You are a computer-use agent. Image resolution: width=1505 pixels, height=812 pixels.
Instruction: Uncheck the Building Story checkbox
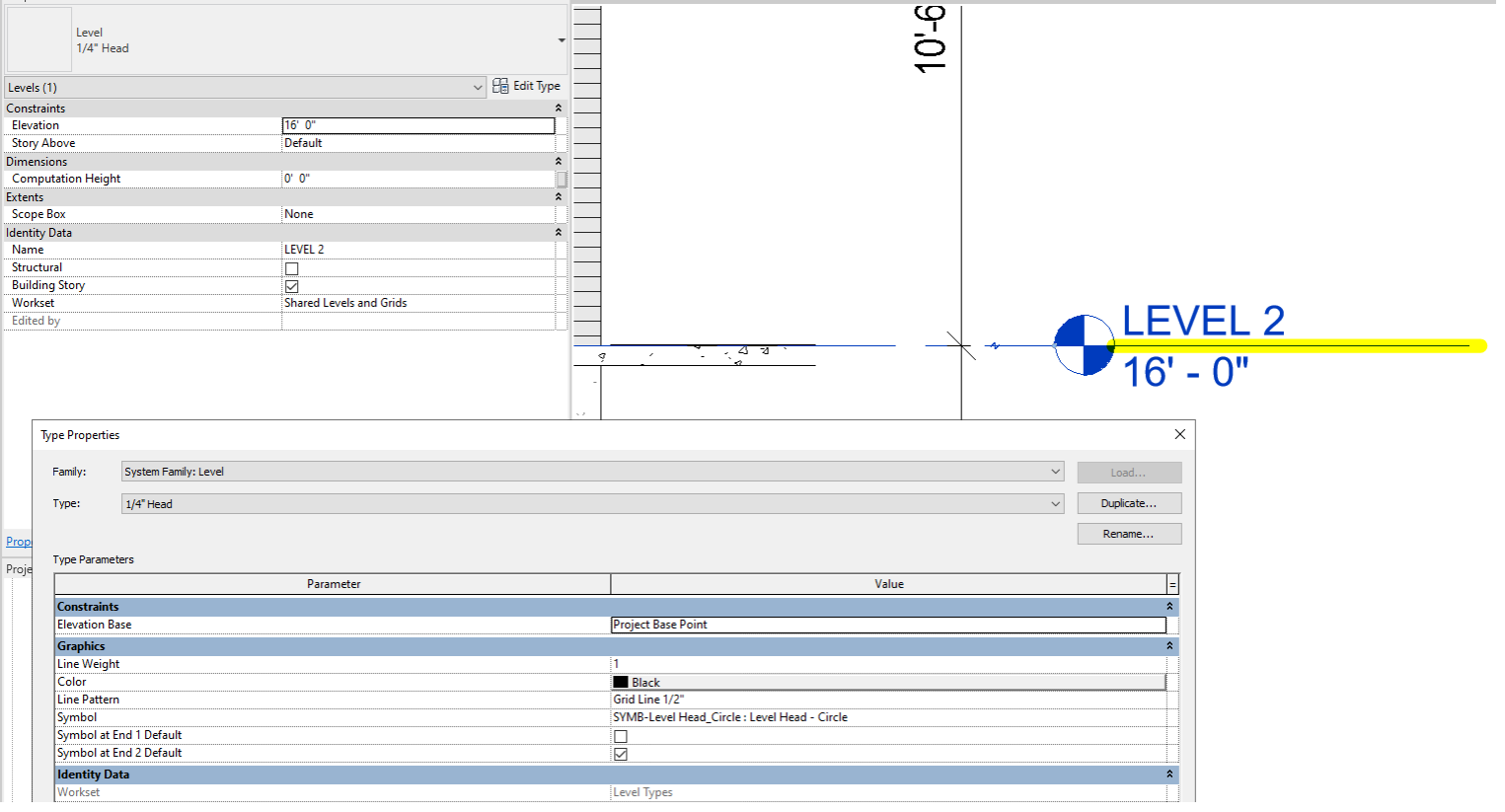[292, 286]
